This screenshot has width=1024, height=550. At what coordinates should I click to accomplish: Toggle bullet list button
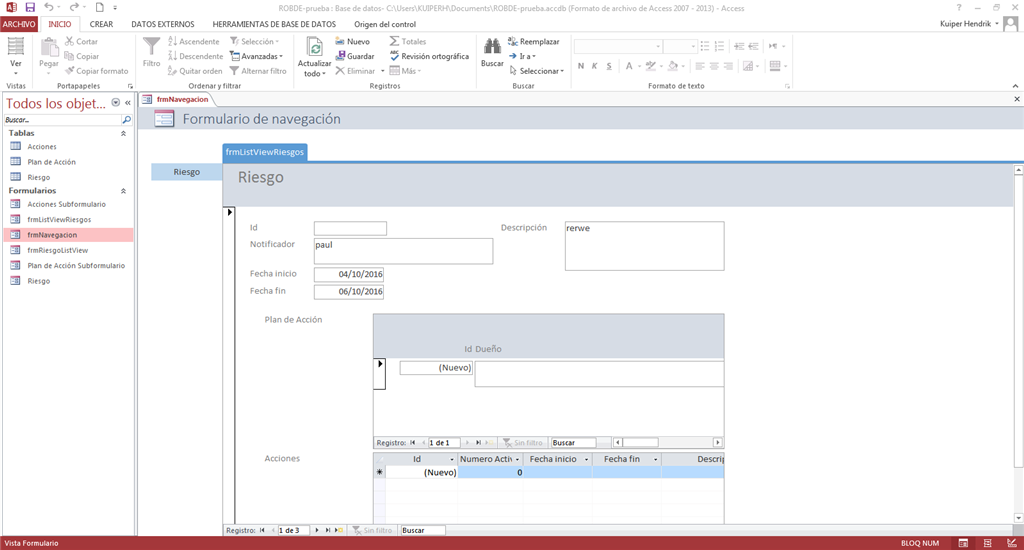point(705,46)
